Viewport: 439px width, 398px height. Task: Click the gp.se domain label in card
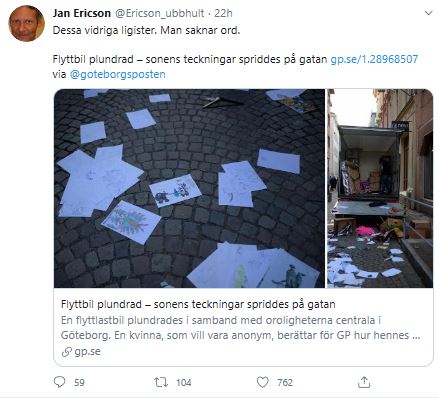[87, 352]
